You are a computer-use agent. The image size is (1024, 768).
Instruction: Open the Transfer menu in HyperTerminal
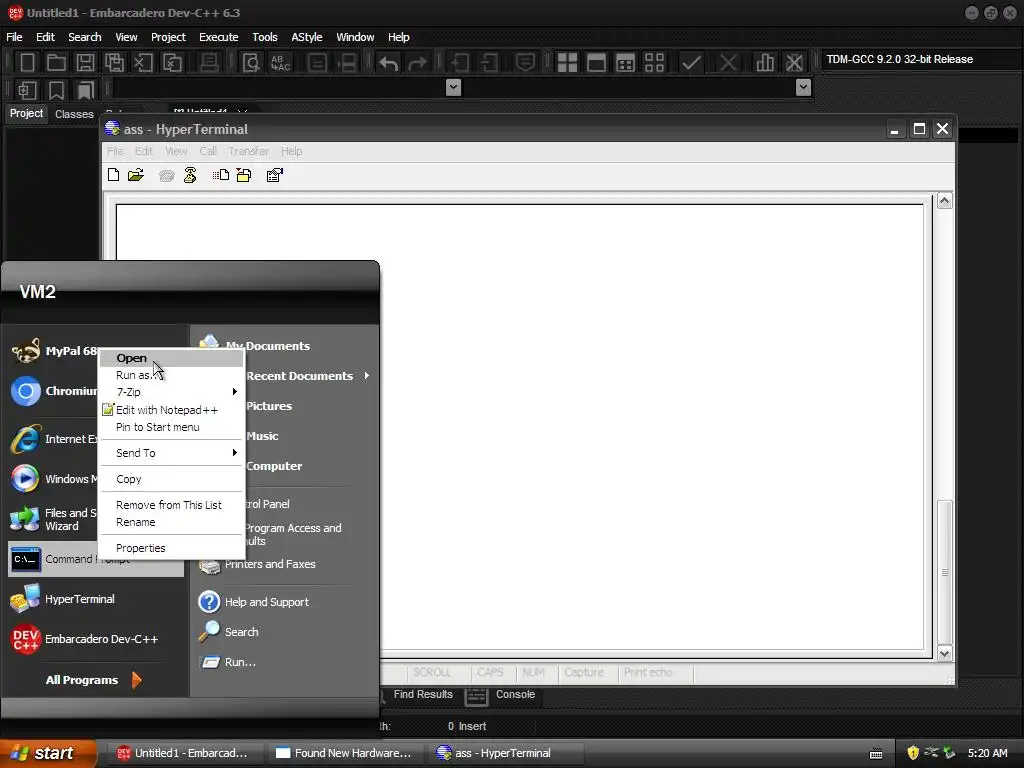click(248, 151)
